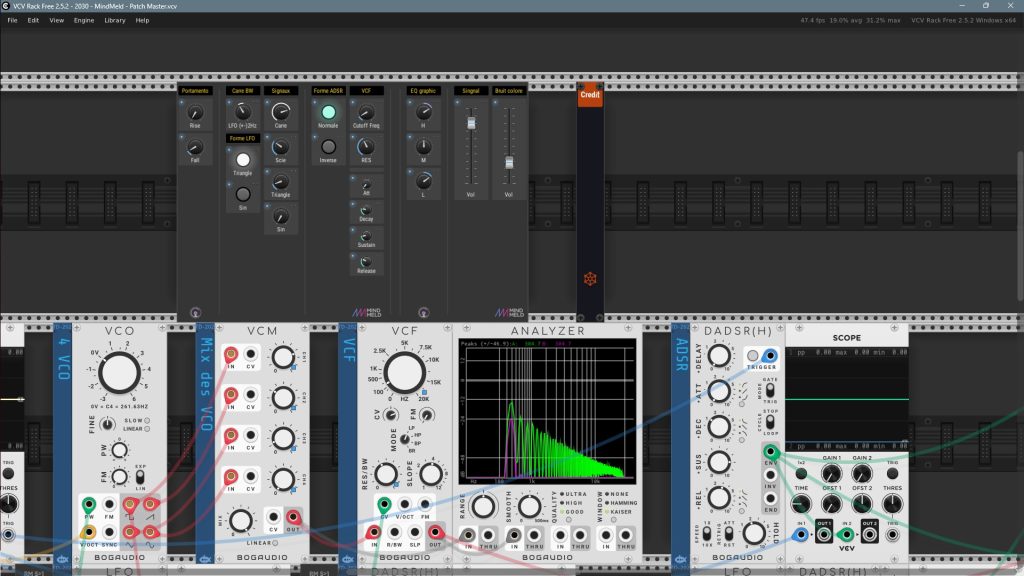1024x576 pixels.
Task: Click the Analyzer WINDOW selector button
Action: [614, 520]
